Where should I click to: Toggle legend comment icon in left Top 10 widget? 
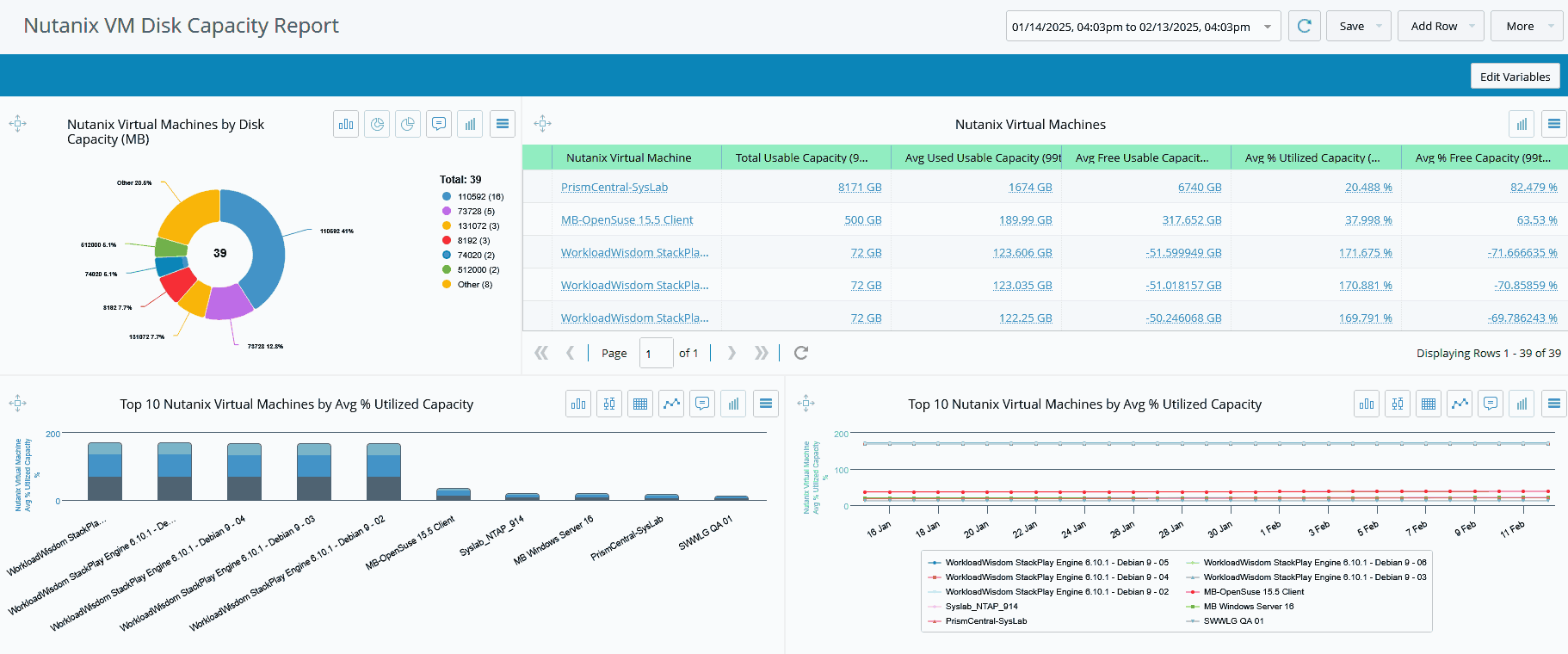click(x=702, y=404)
